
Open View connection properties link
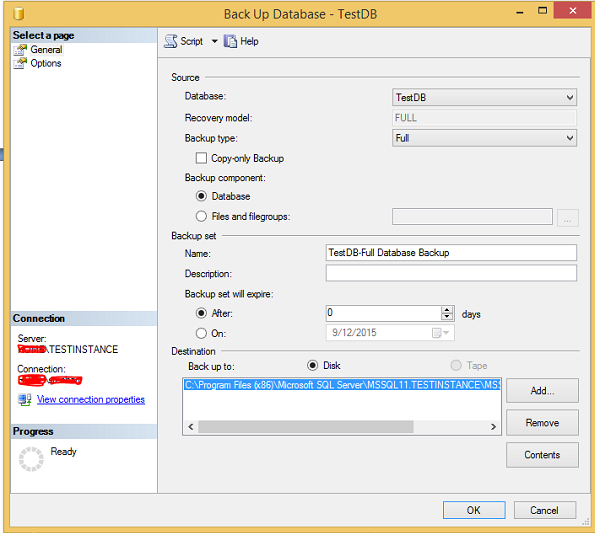[x=91, y=399]
